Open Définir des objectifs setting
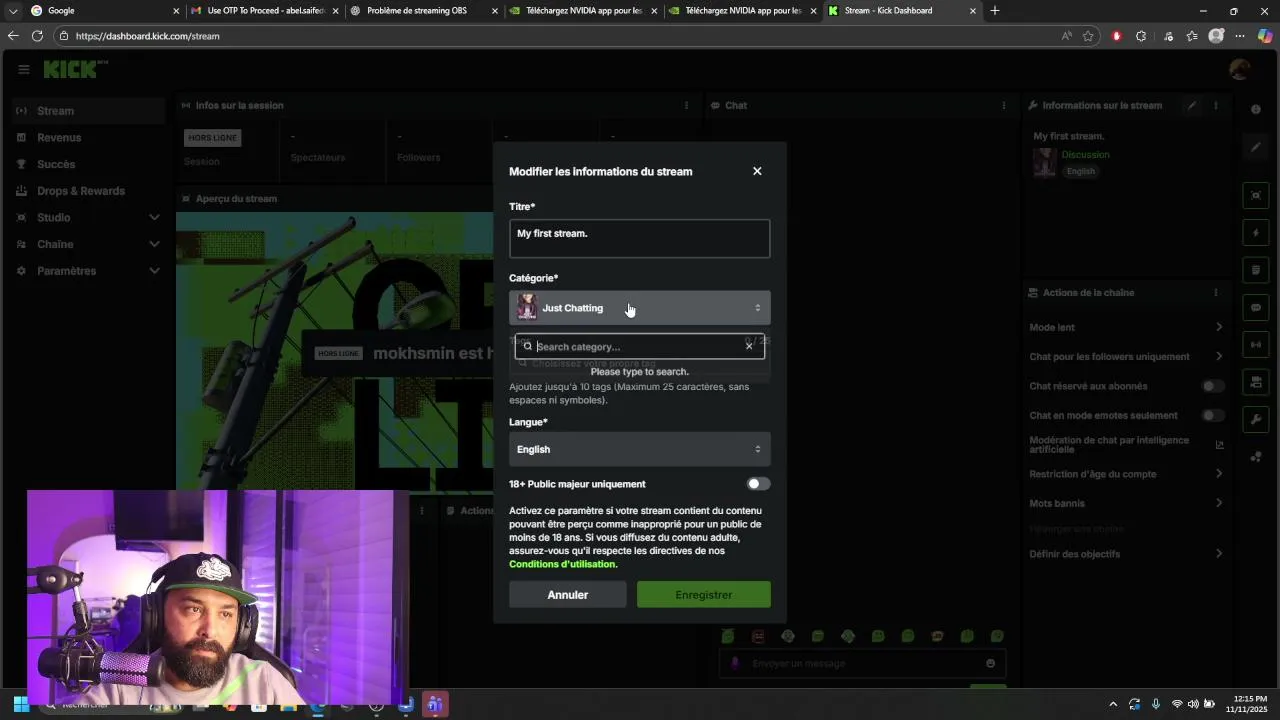The height and width of the screenshot is (720, 1280). pyautogui.click(x=1127, y=554)
